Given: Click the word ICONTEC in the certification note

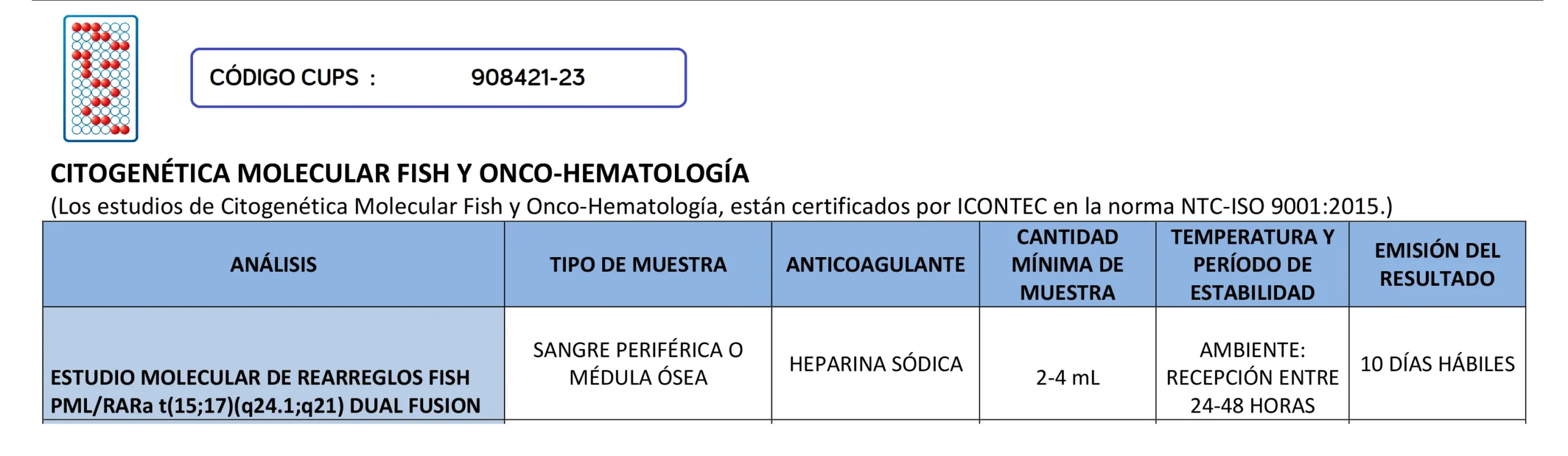Looking at the screenshot, I should coord(1001,206).
